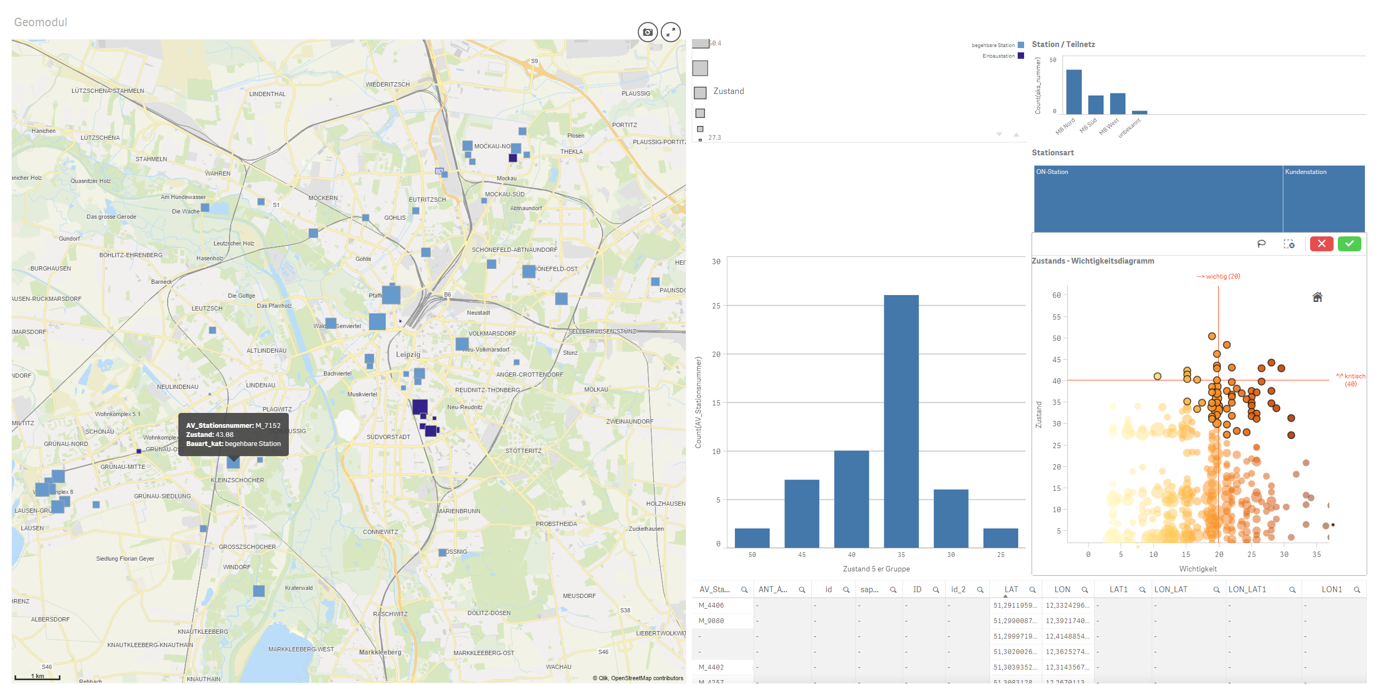
Task: Click the Einbaustation legend swatch
Action: [x=1021, y=56]
